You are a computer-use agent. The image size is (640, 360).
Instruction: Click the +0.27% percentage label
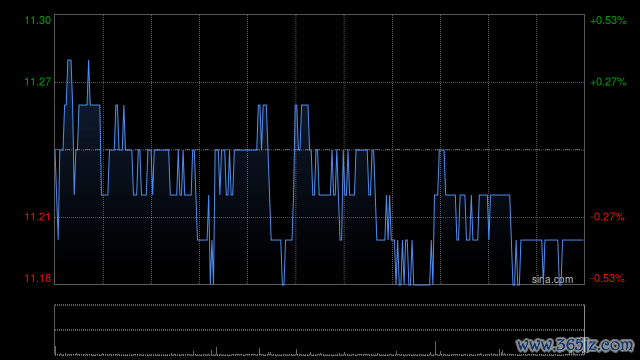pos(608,82)
